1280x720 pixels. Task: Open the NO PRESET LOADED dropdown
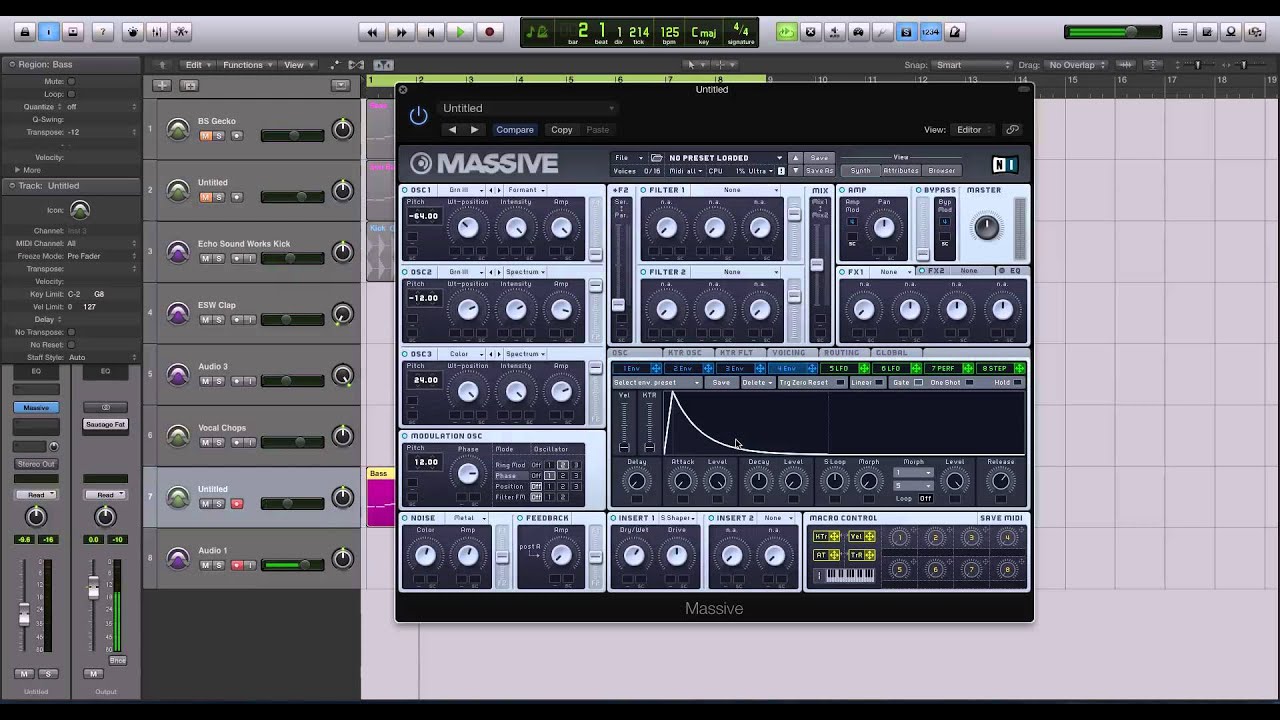tap(725, 158)
